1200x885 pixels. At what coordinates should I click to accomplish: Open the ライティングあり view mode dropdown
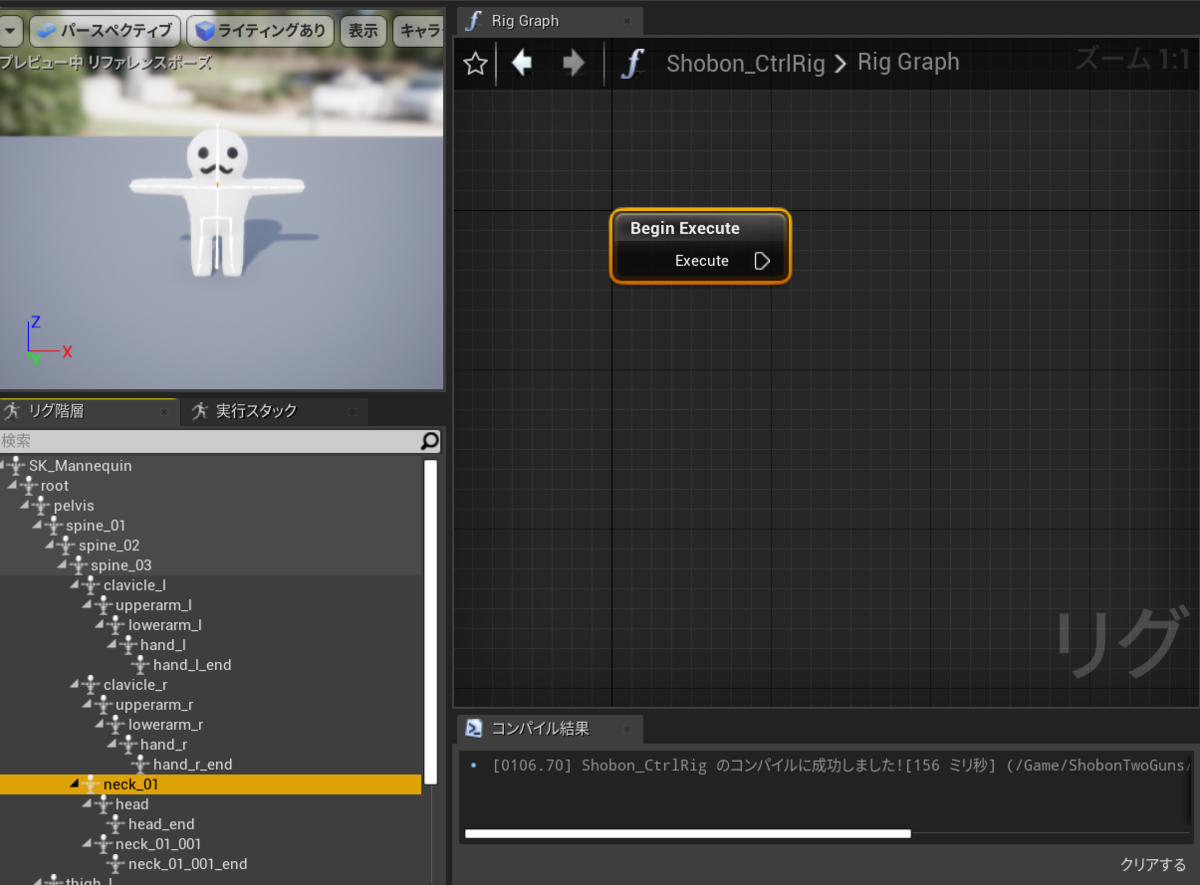(260, 31)
